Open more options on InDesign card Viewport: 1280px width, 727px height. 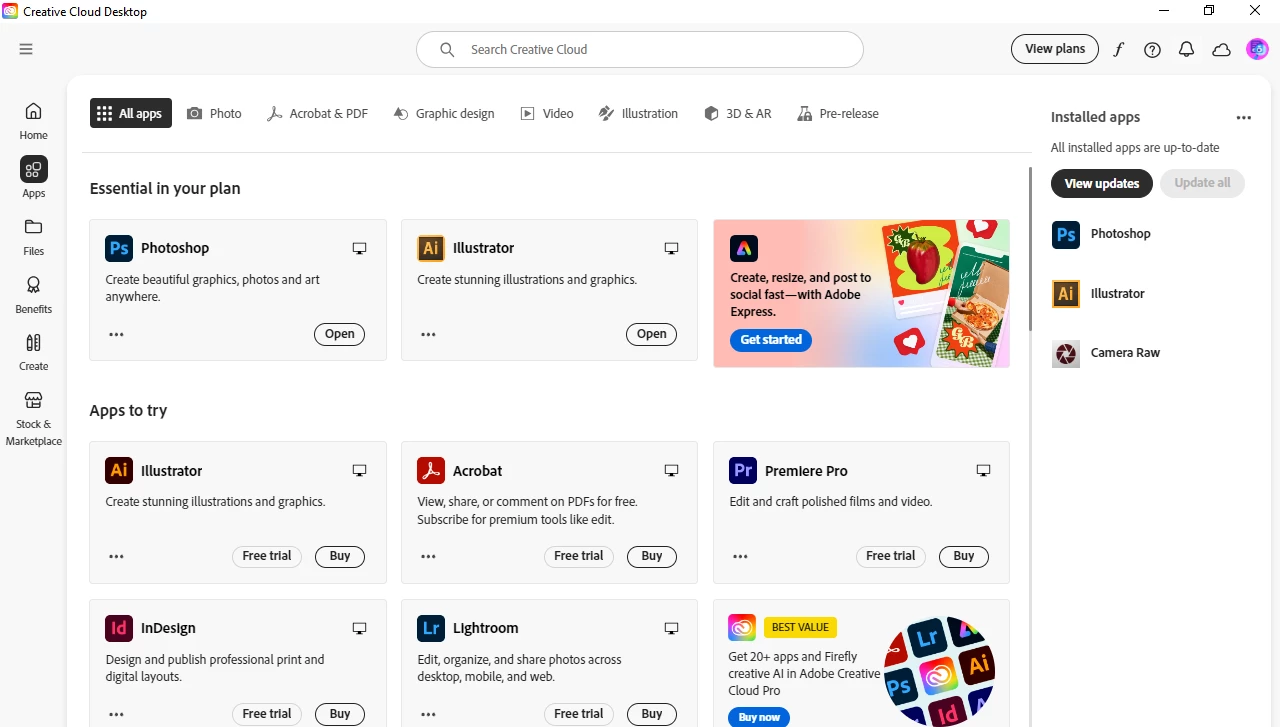[x=116, y=715]
